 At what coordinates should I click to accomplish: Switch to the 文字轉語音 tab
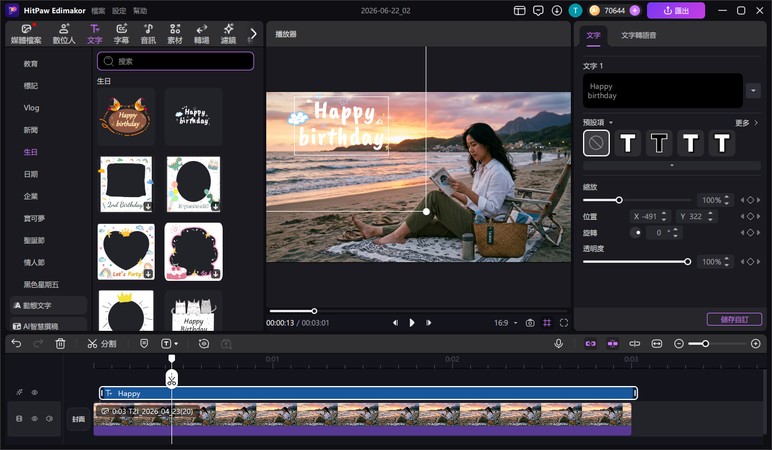[638, 35]
